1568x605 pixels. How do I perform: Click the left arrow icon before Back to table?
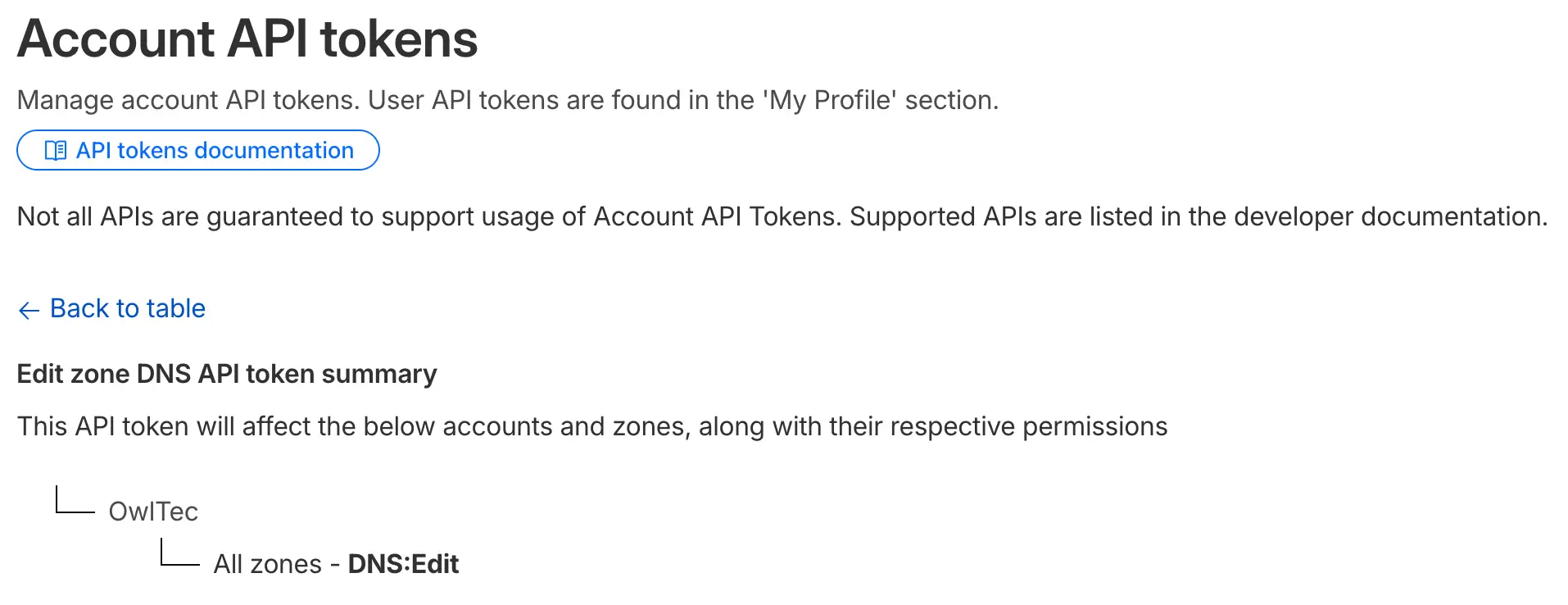tap(29, 310)
